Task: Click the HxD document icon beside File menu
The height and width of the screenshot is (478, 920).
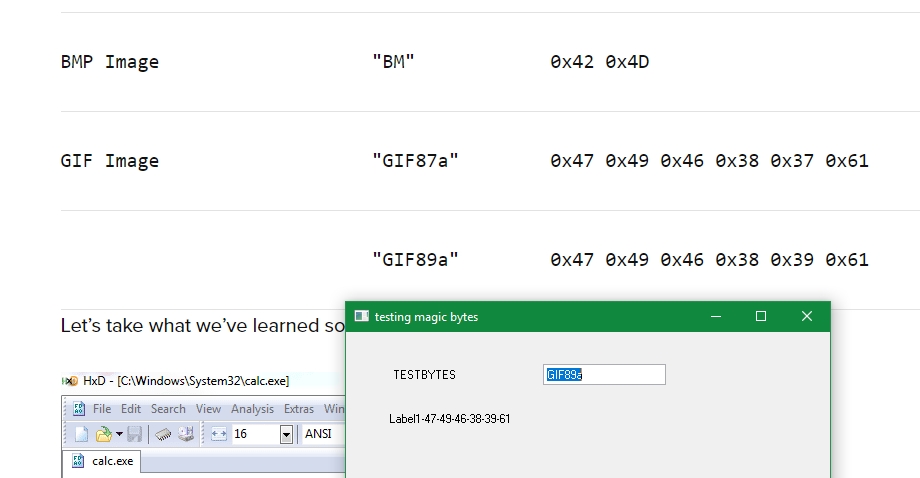Action: pyautogui.click(x=78, y=409)
